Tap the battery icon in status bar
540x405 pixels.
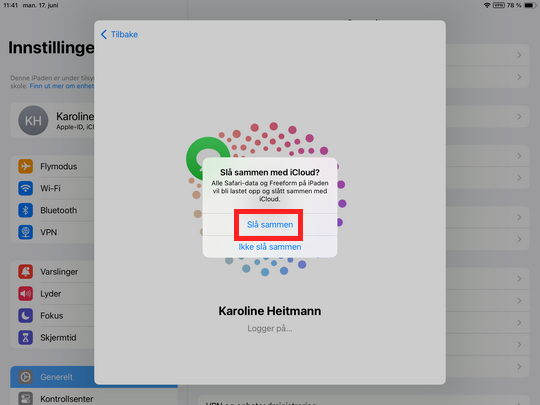(x=530, y=5)
